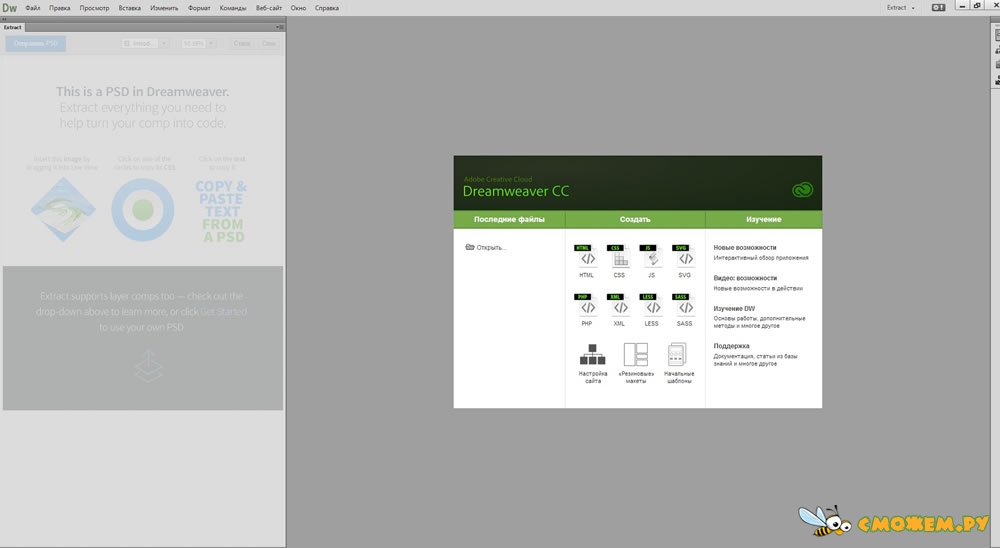
Task: Open the Окно menu
Action: click(298, 8)
